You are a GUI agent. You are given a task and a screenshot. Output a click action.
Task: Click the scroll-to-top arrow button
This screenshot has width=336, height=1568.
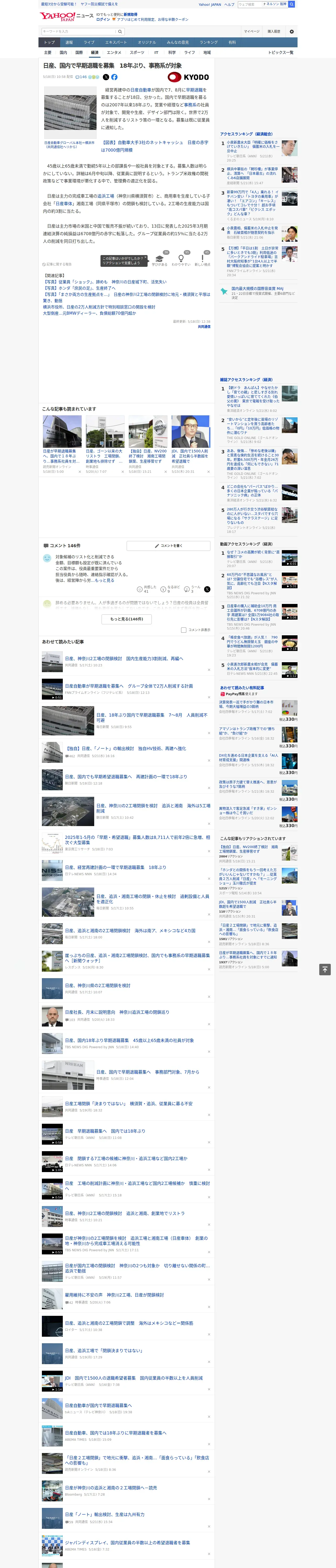click(x=325, y=970)
